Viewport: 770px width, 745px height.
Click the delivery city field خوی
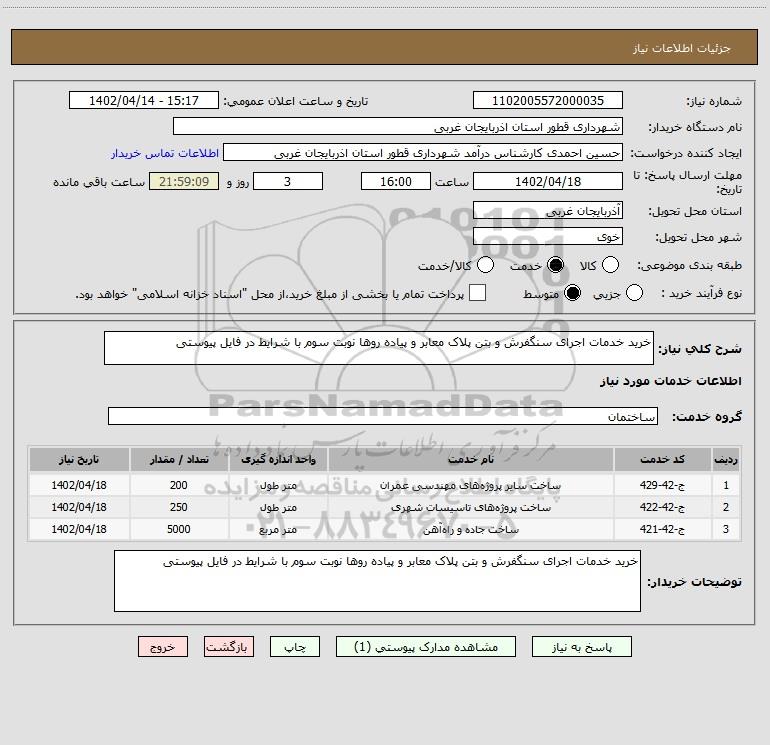(548, 237)
